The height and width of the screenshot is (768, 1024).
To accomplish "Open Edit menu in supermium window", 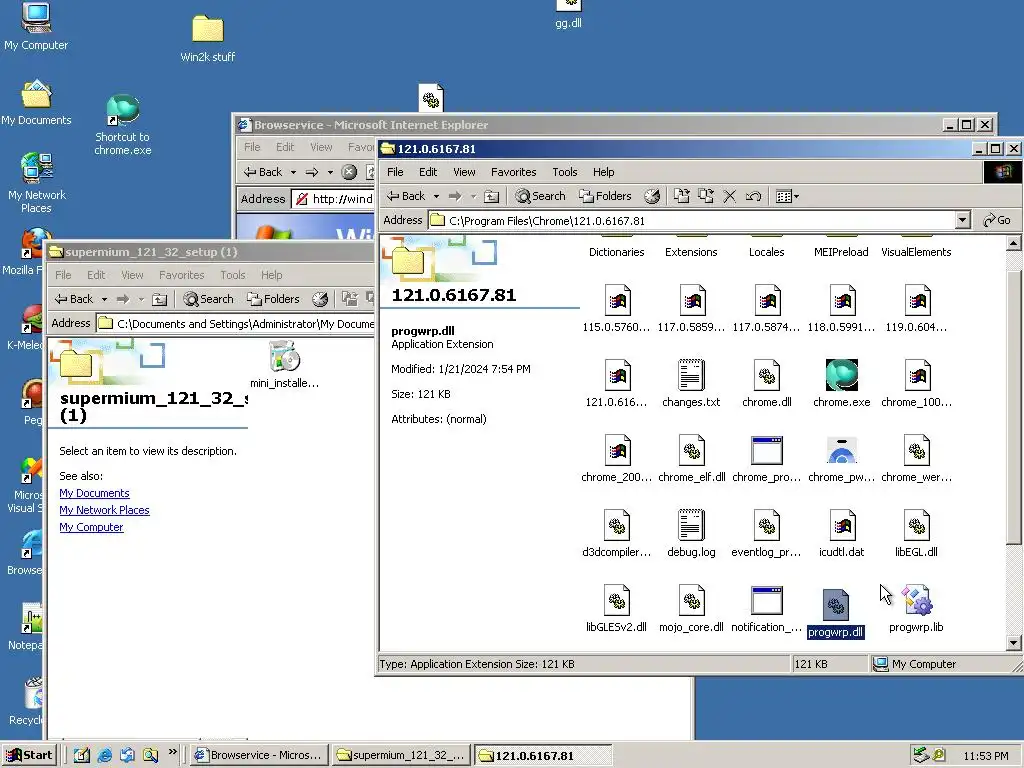I will [96, 275].
